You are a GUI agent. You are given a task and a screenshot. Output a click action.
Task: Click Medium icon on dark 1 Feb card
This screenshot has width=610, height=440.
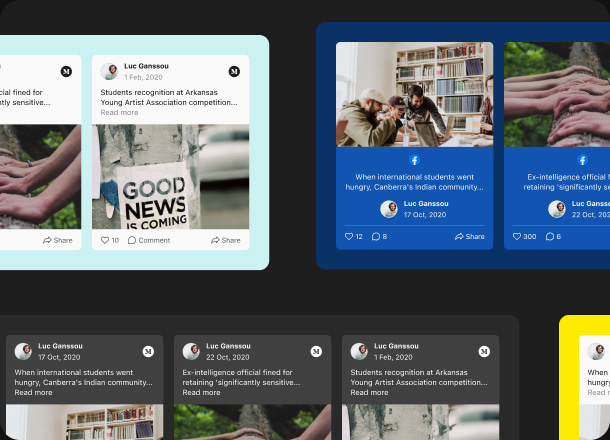[x=484, y=352]
